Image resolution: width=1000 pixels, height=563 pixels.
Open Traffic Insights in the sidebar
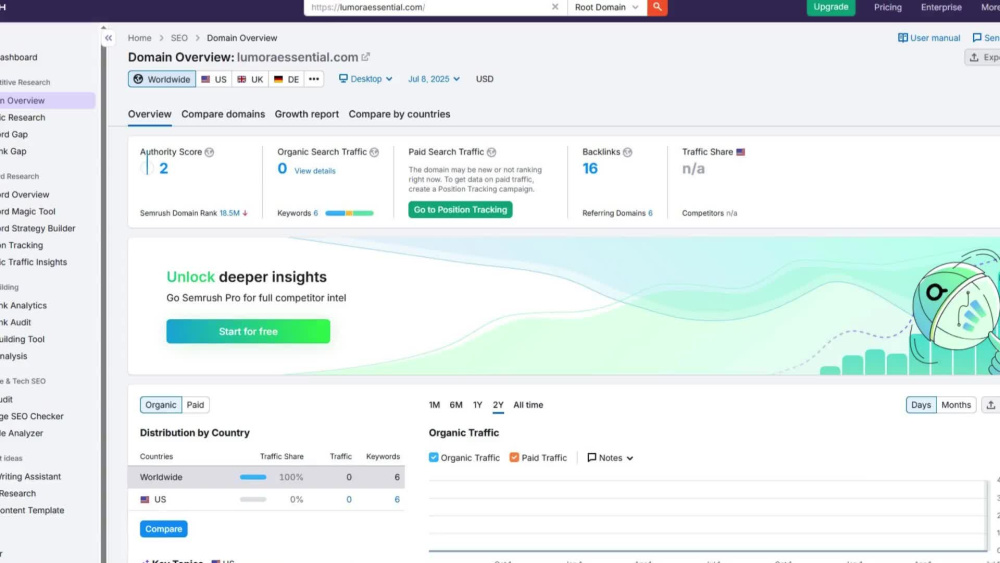(x=33, y=262)
